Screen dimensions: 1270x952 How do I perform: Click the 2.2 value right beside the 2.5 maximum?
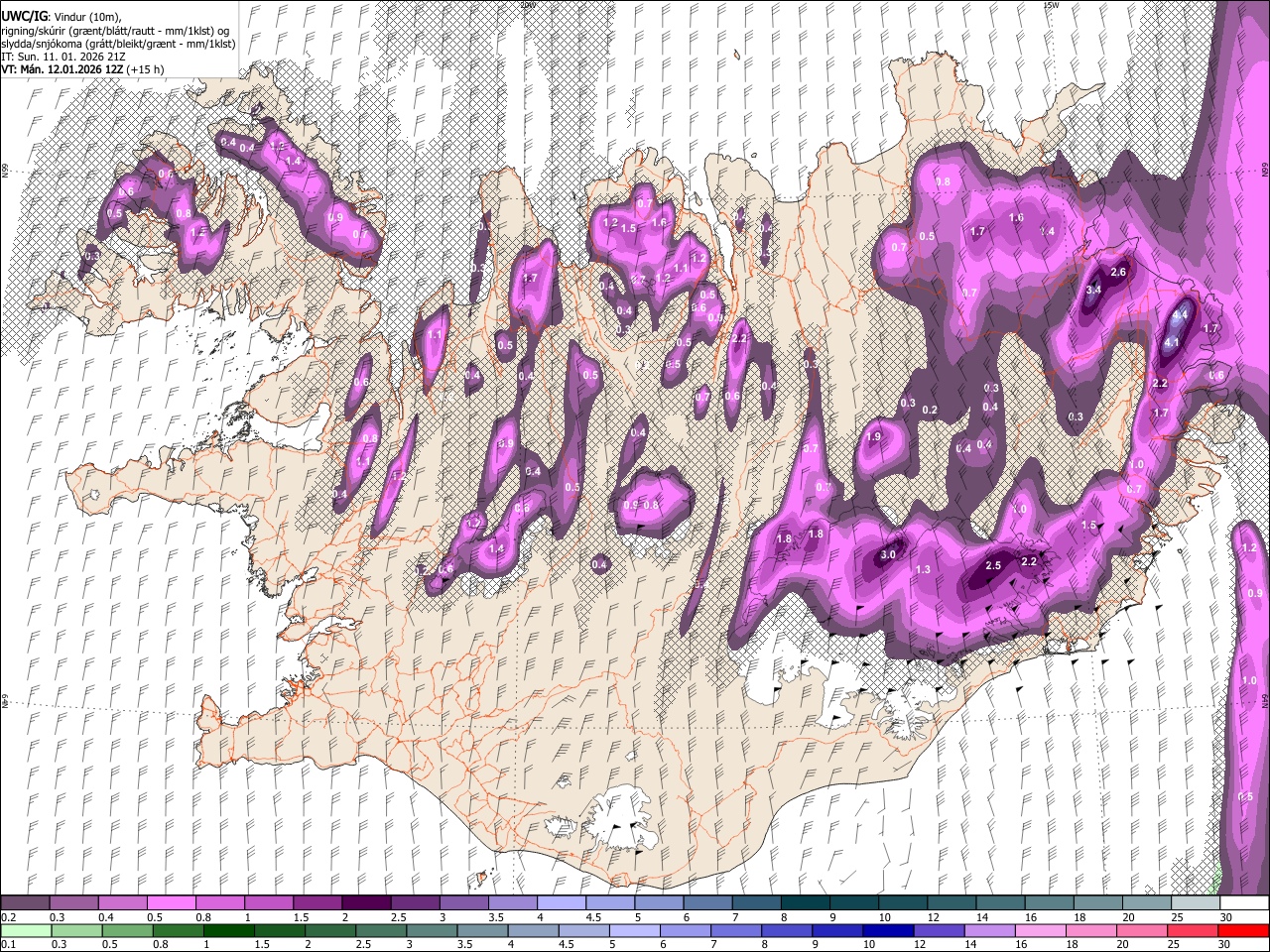click(1029, 561)
